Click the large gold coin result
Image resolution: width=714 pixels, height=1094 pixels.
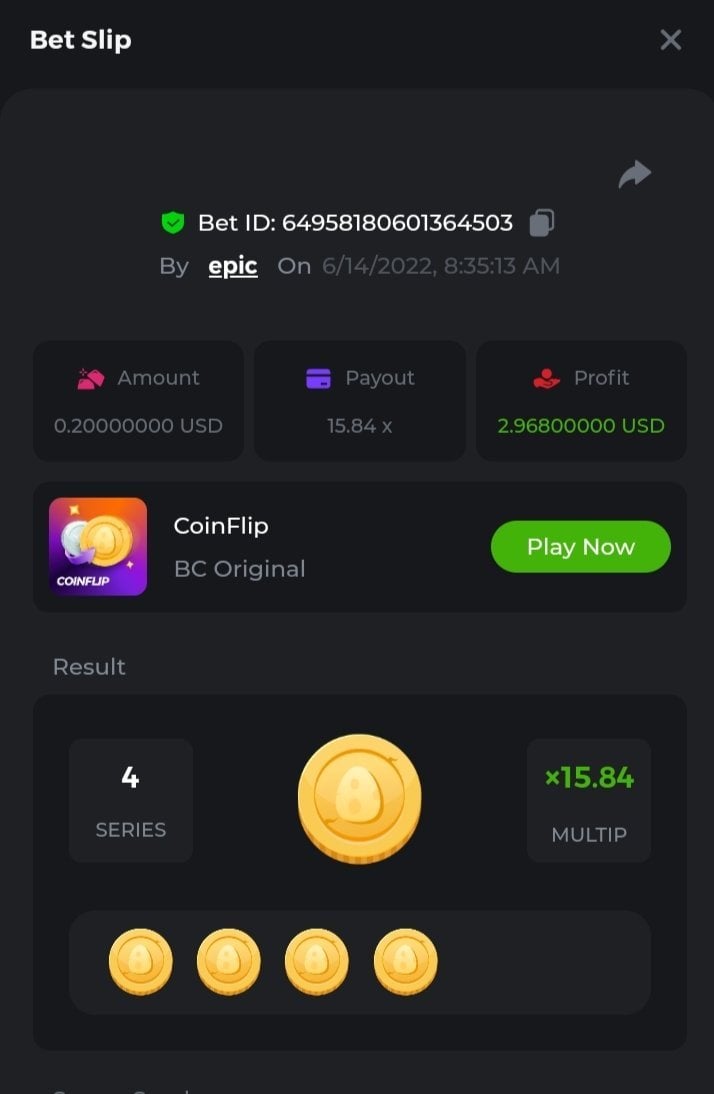click(359, 800)
